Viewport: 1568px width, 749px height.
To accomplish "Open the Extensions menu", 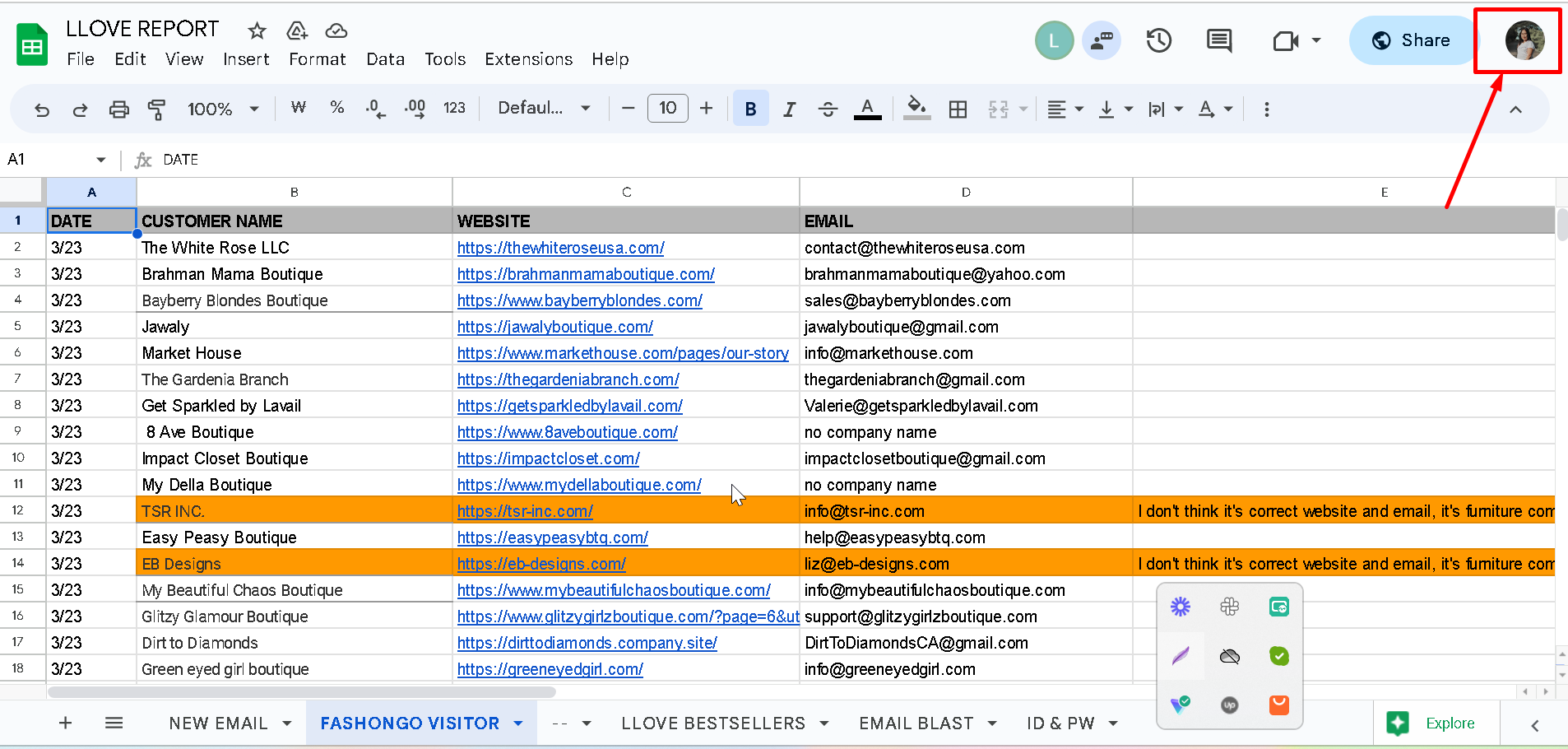I will pos(528,59).
